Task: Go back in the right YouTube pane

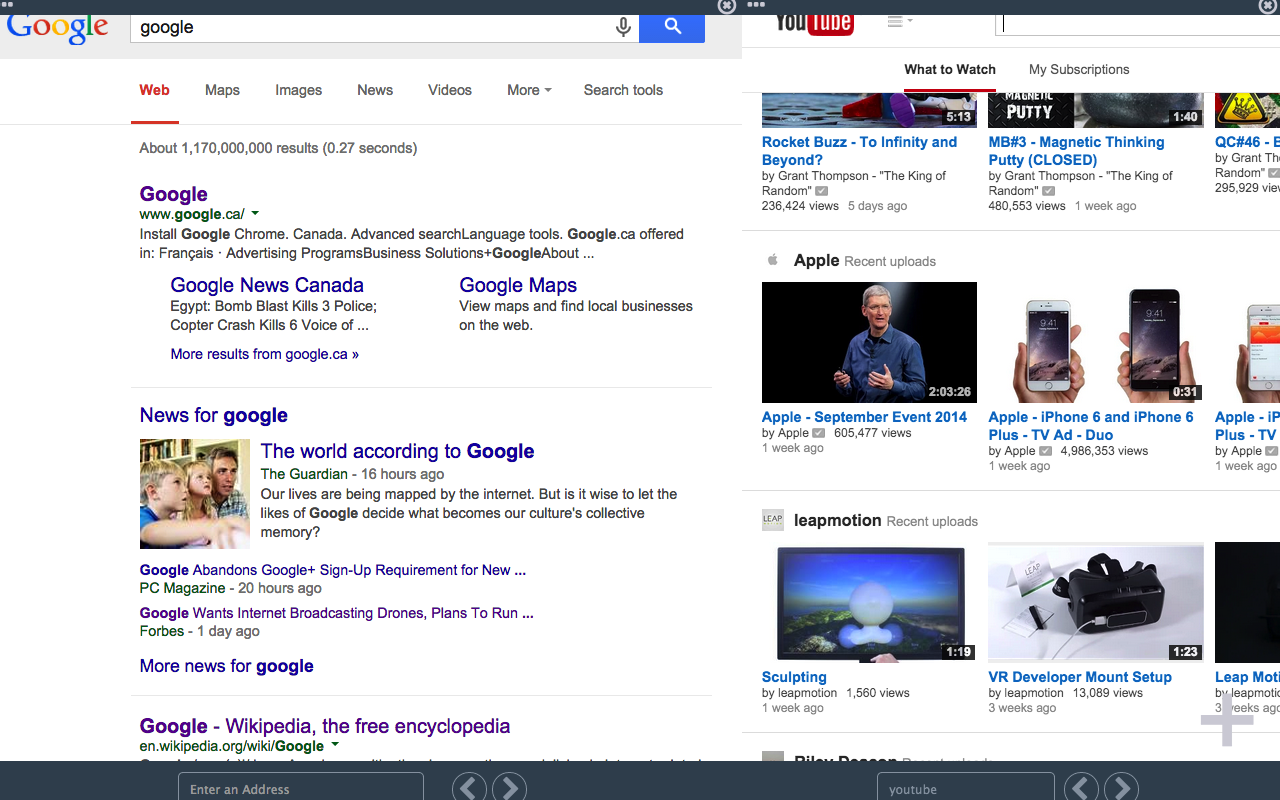Action: pos(1081,788)
